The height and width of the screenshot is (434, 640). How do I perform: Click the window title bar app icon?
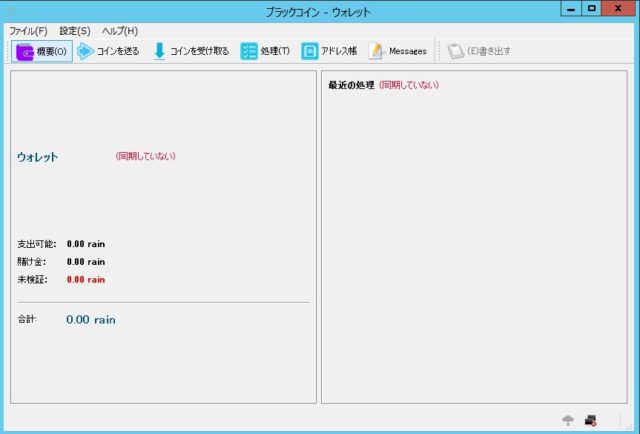(x=11, y=12)
